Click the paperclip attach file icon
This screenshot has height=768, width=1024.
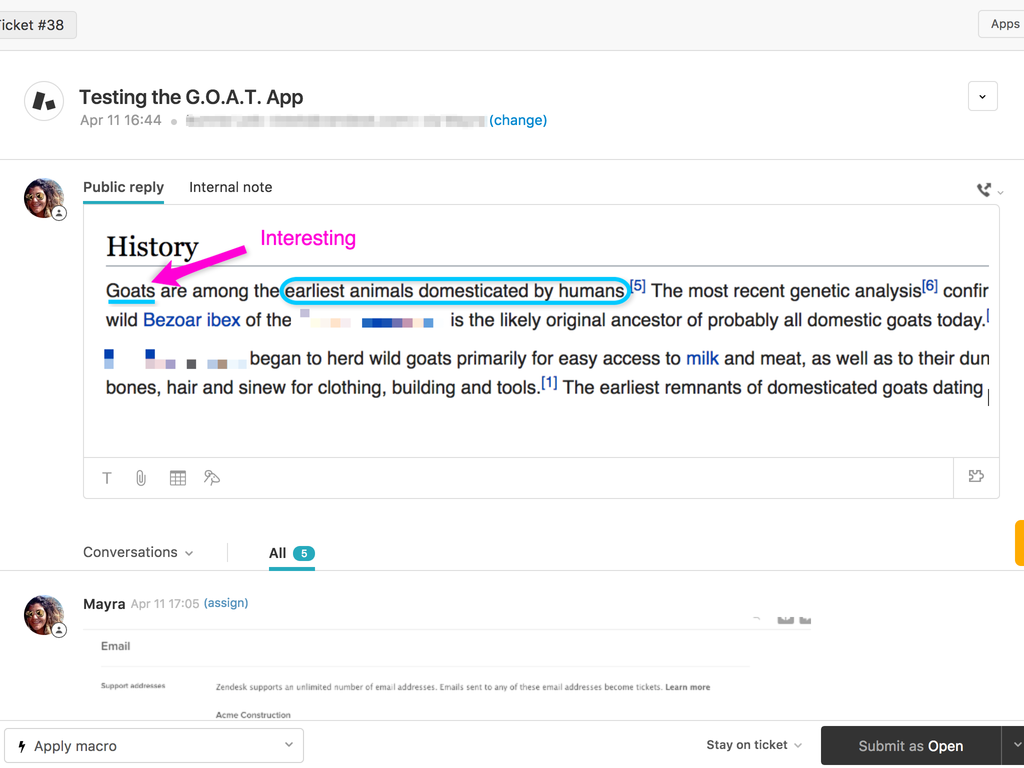(141, 478)
